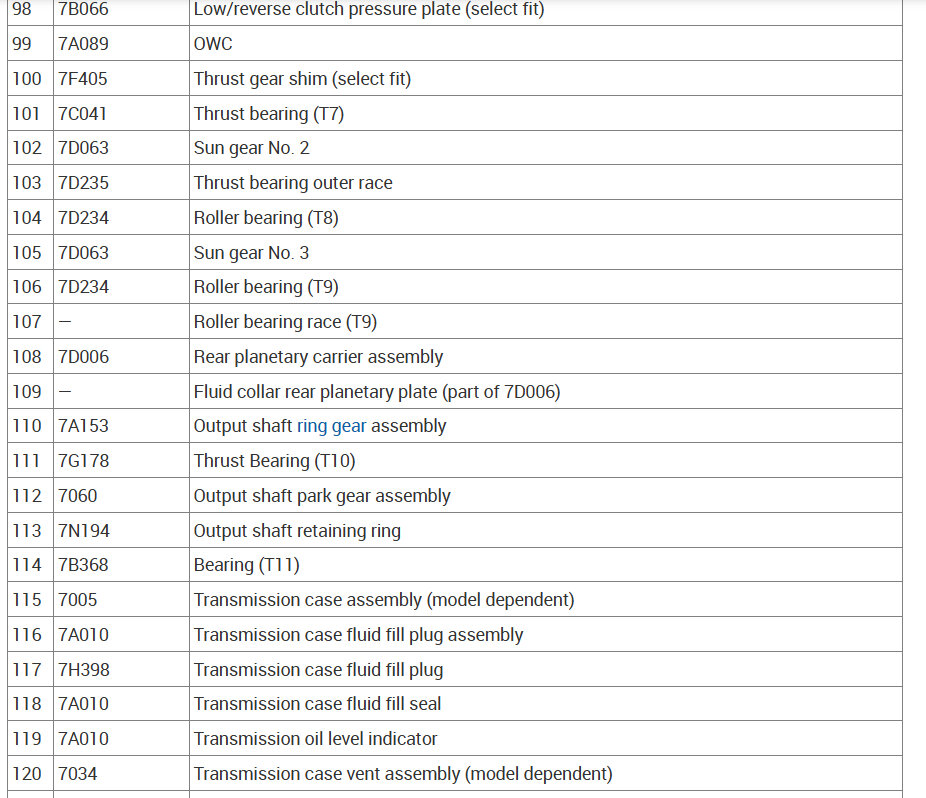The width and height of the screenshot is (926, 798).
Task: Click part number 7H398 cell
Action: point(84,670)
